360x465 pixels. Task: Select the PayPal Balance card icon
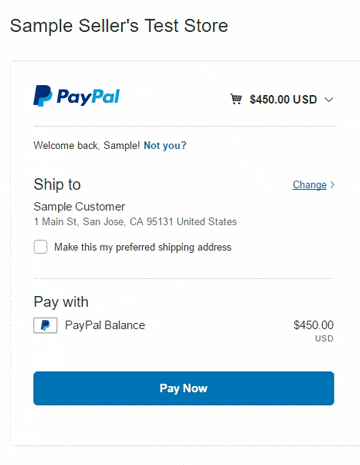coord(45,325)
